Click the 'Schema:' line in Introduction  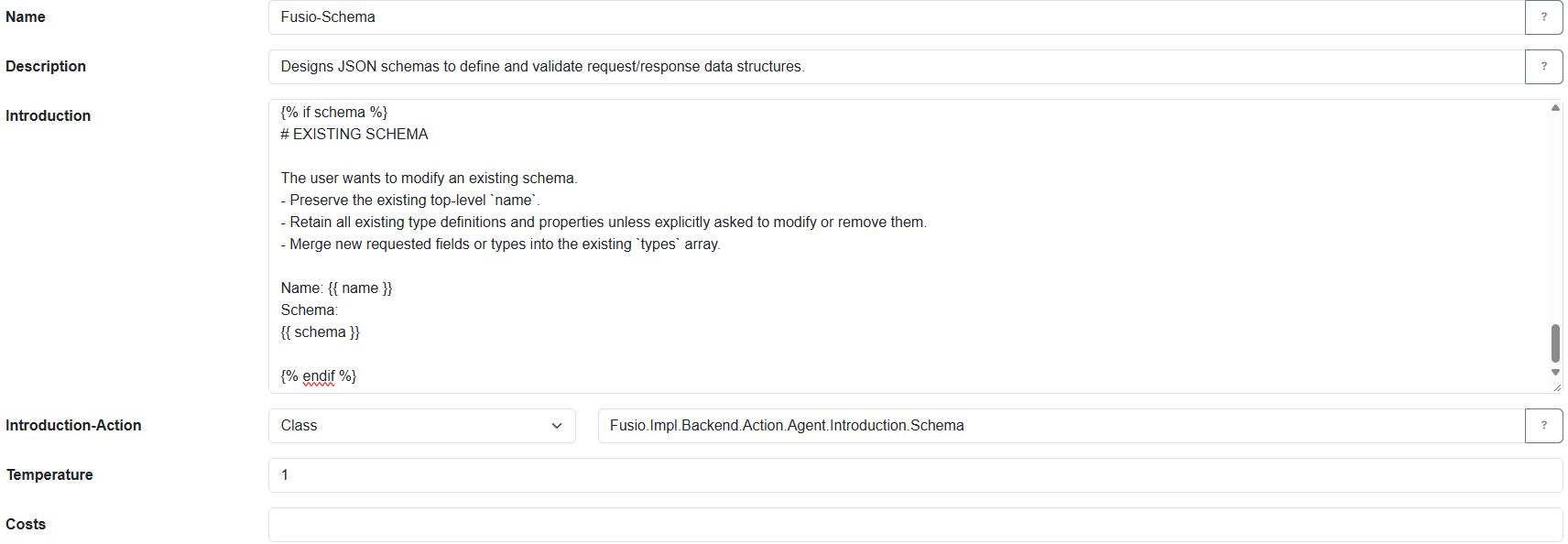click(x=309, y=310)
